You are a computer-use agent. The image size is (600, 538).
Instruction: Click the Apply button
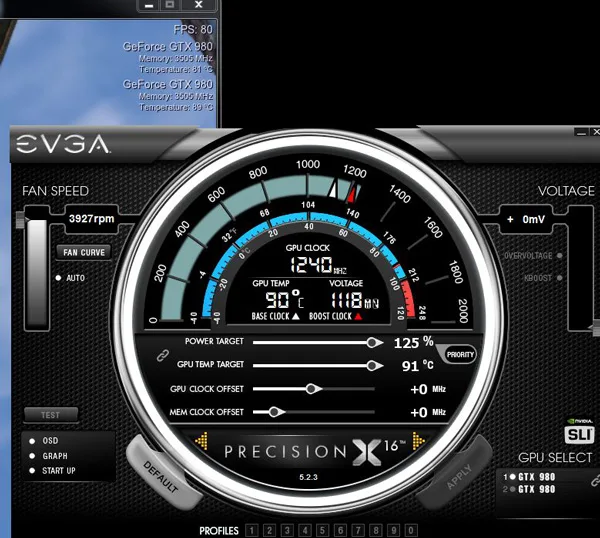tap(457, 474)
